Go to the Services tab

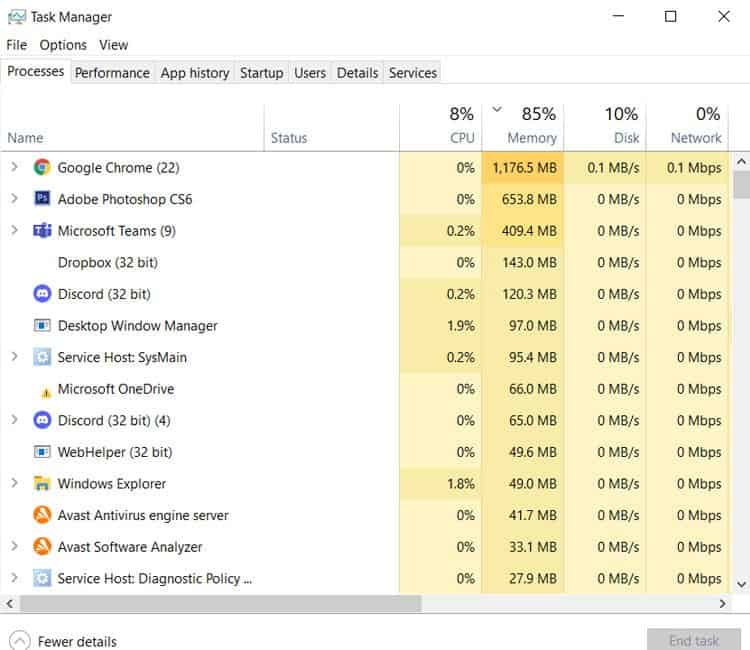[412, 73]
